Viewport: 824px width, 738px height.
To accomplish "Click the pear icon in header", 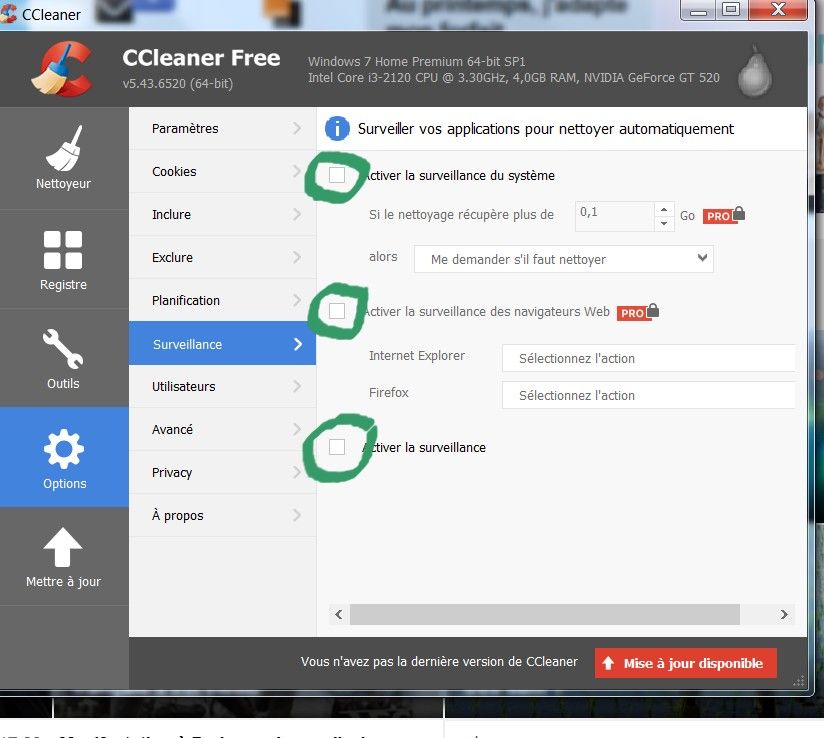I will coord(755,70).
